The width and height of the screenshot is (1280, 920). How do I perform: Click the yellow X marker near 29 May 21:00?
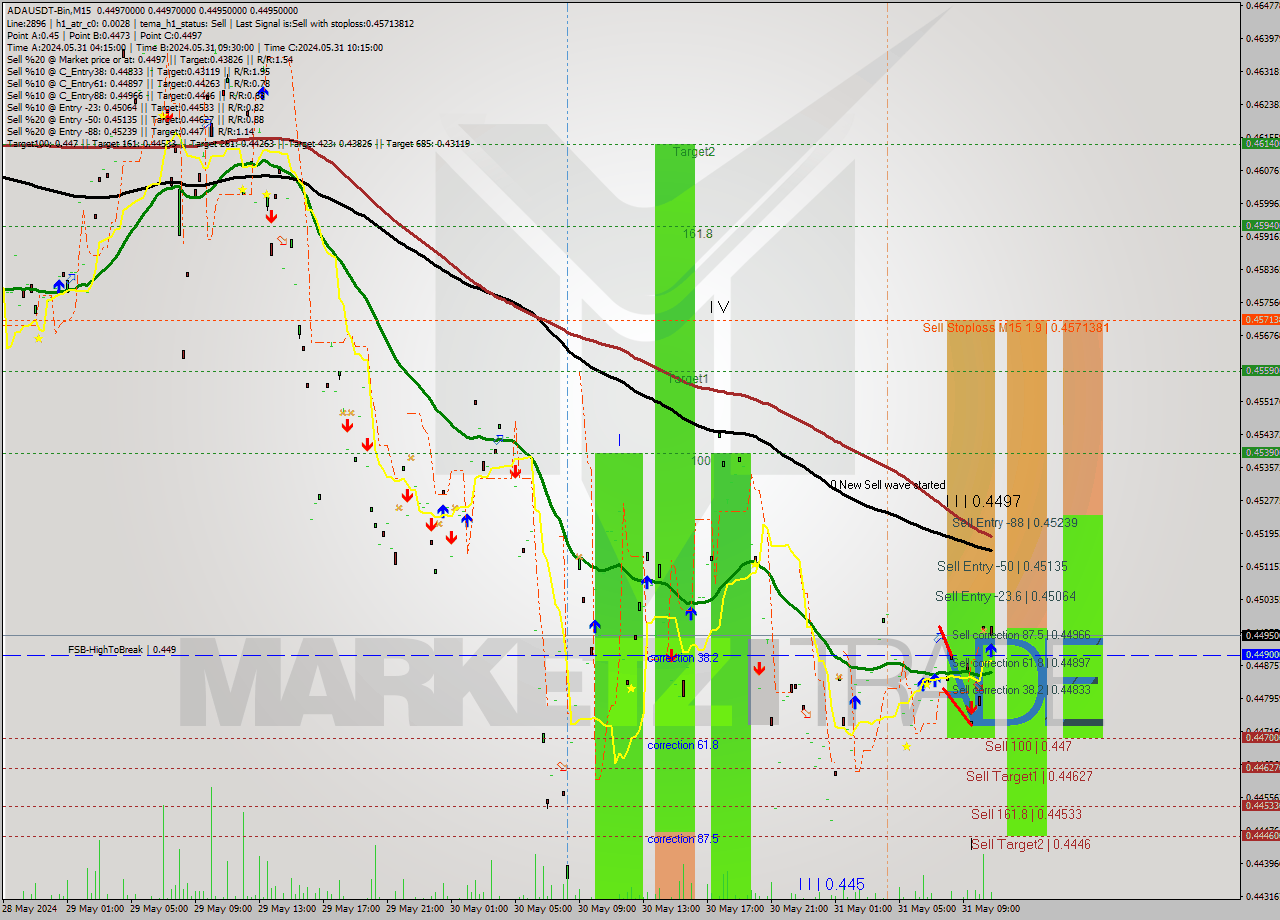pos(398,508)
